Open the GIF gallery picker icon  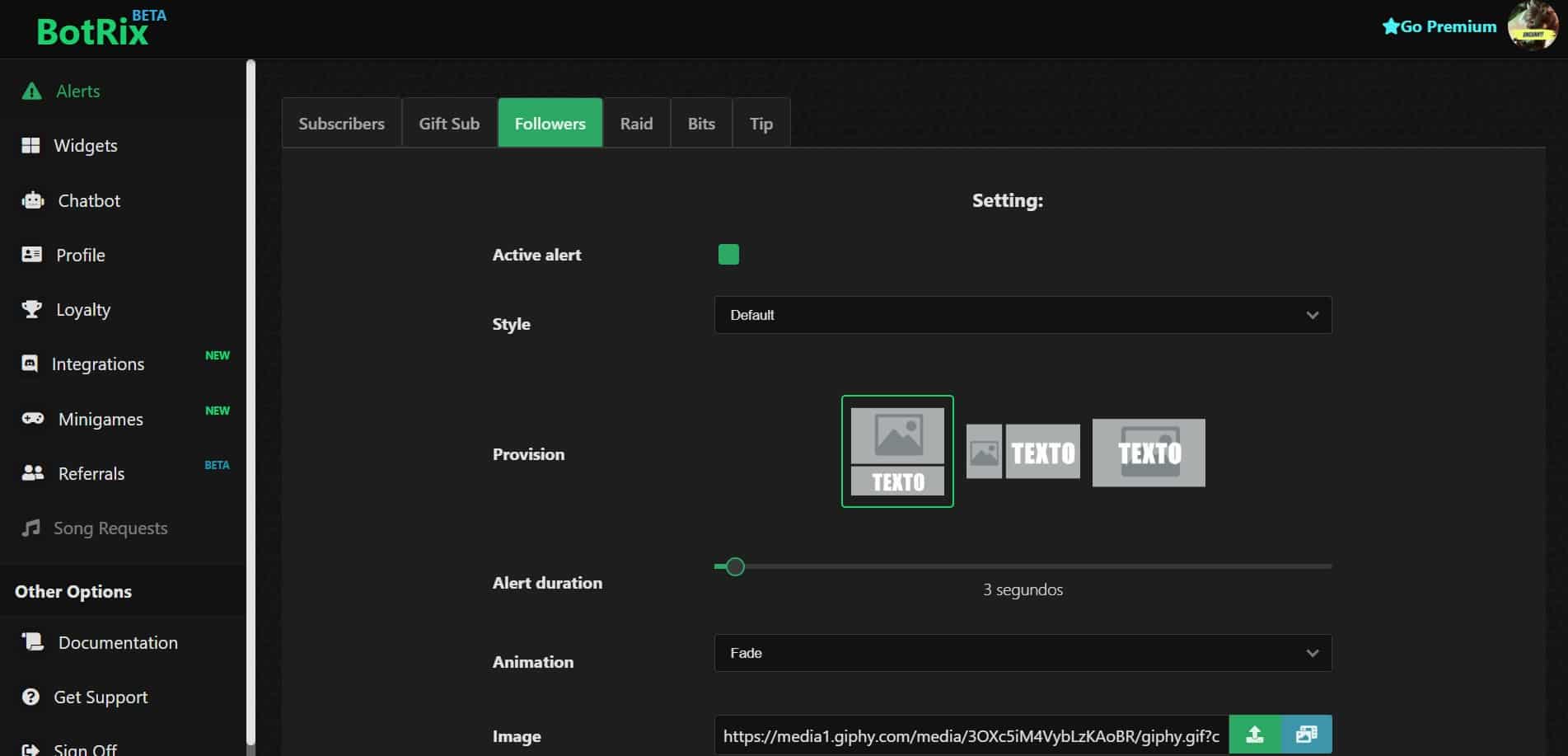(x=1306, y=733)
